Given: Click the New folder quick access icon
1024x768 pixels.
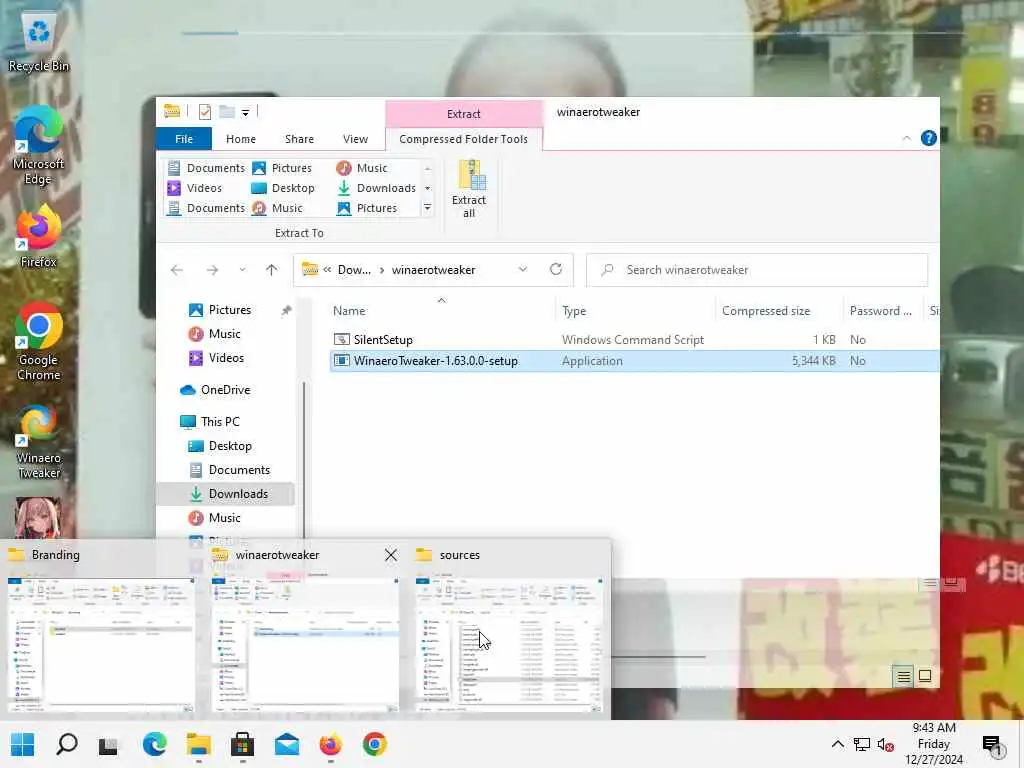Looking at the screenshot, I should point(227,112).
